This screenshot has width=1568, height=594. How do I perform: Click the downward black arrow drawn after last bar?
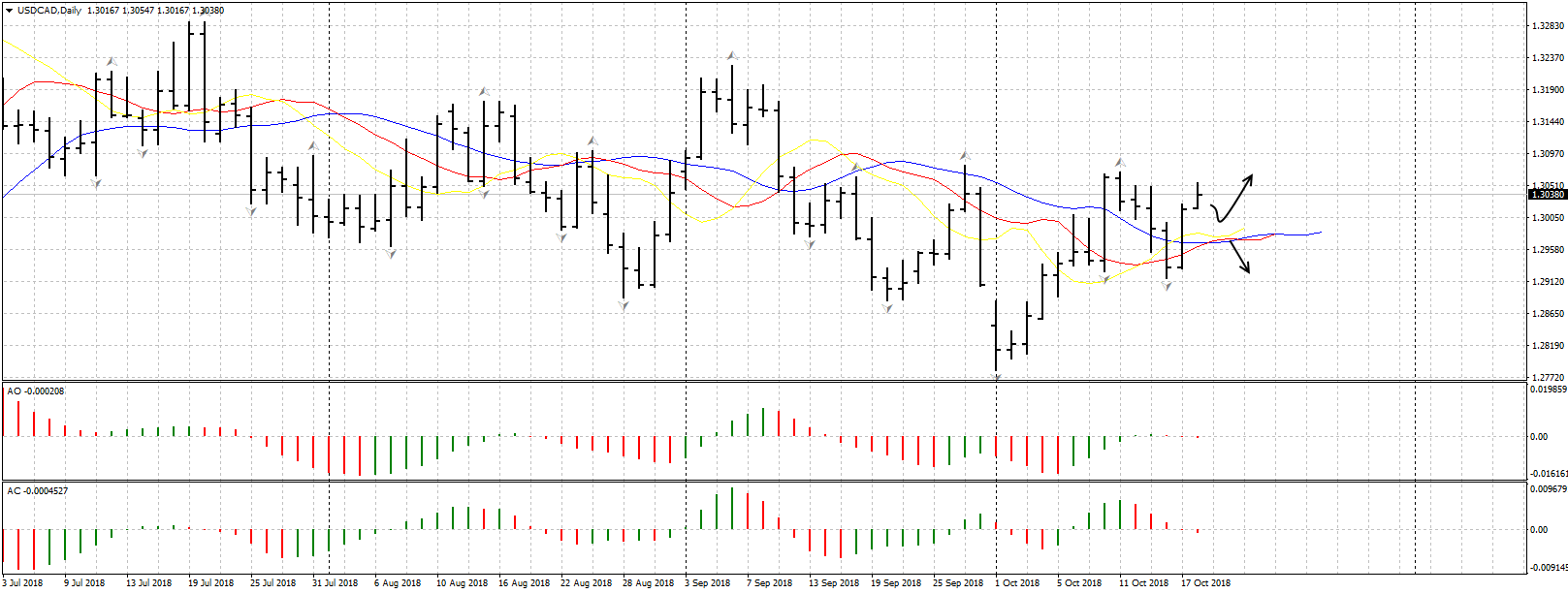point(1238,259)
